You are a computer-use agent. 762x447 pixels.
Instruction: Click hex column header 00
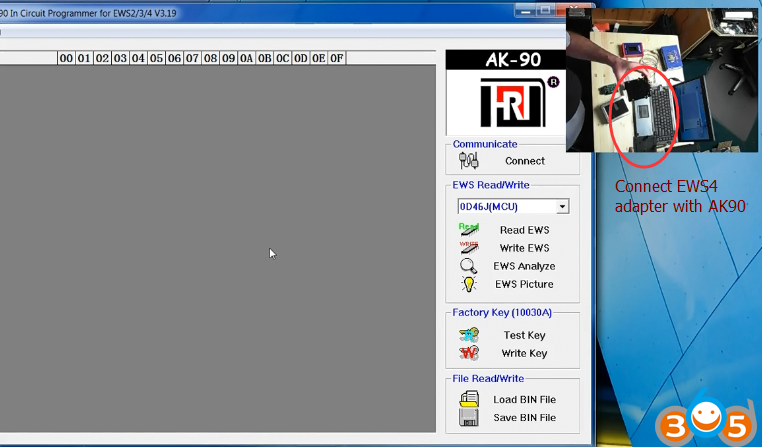[x=66, y=58]
